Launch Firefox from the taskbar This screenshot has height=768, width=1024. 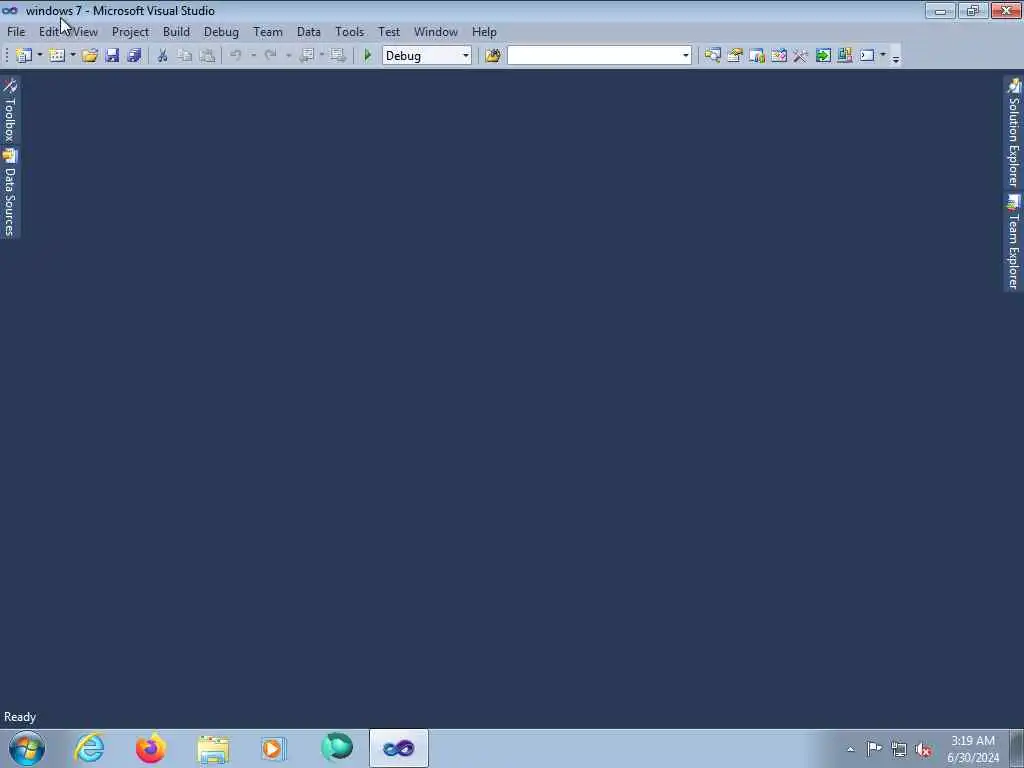point(151,748)
